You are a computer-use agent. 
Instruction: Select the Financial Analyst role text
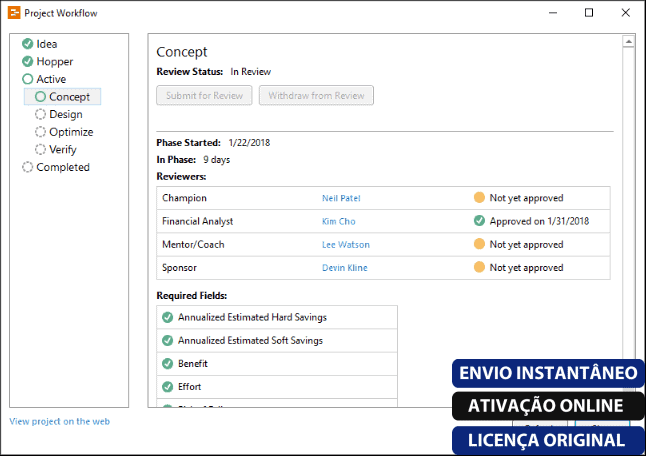(x=197, y=222)
